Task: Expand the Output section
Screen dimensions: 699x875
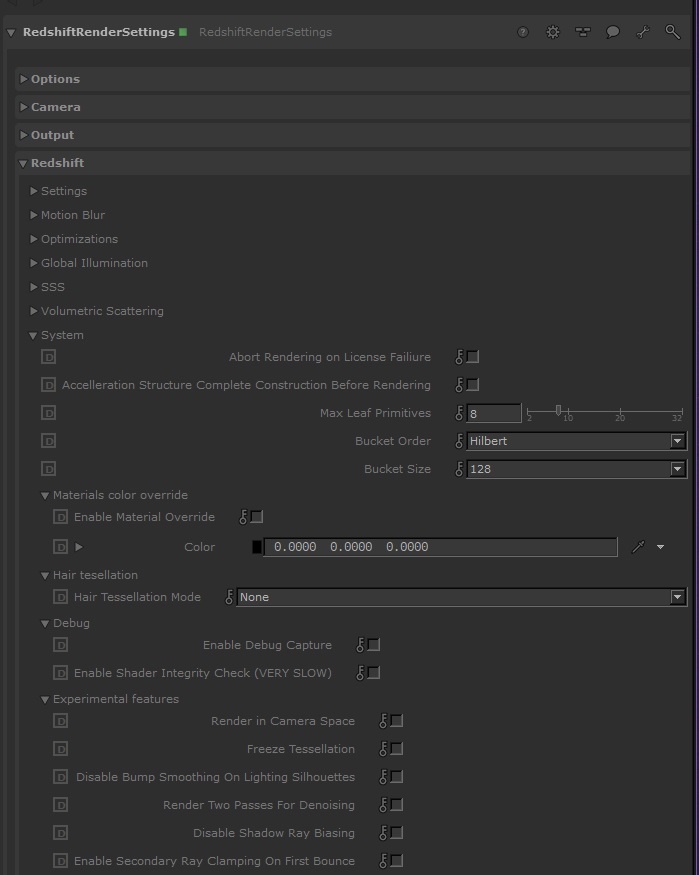Action: pos(23,135)
